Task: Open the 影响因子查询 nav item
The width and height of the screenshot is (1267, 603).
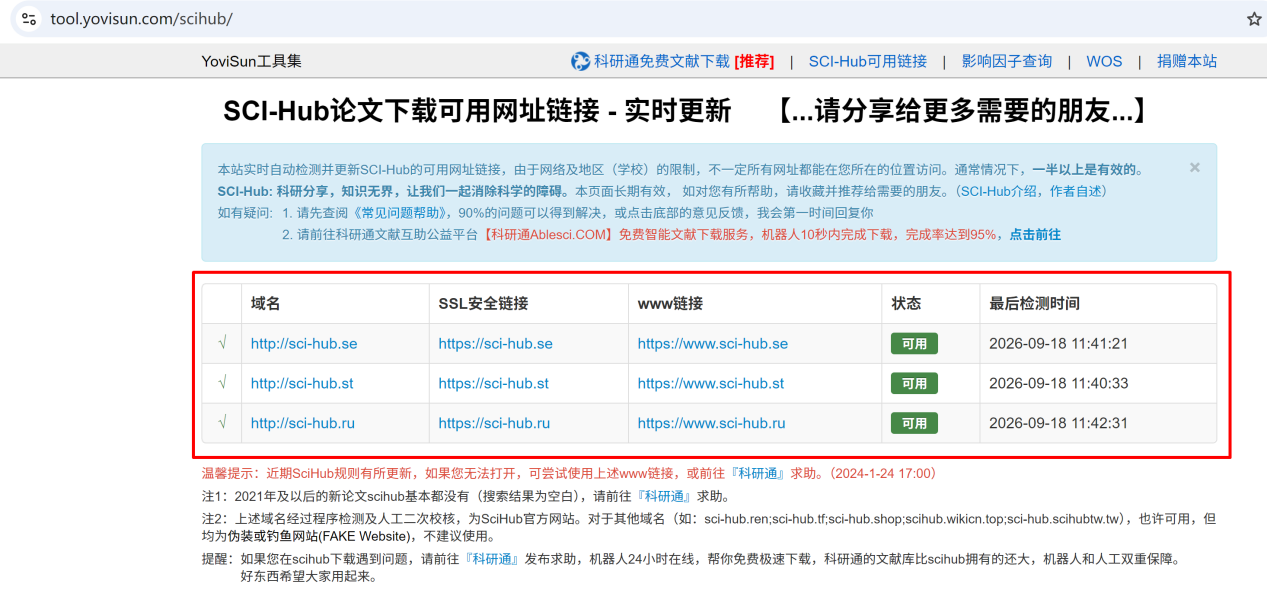Action: (1007, 61)
